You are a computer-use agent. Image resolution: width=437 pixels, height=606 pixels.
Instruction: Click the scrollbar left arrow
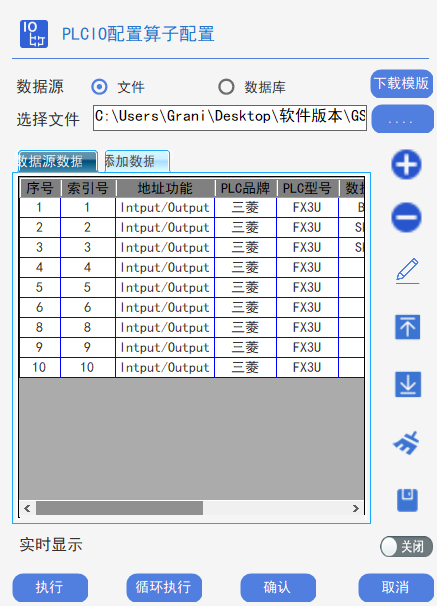(27, 508)
